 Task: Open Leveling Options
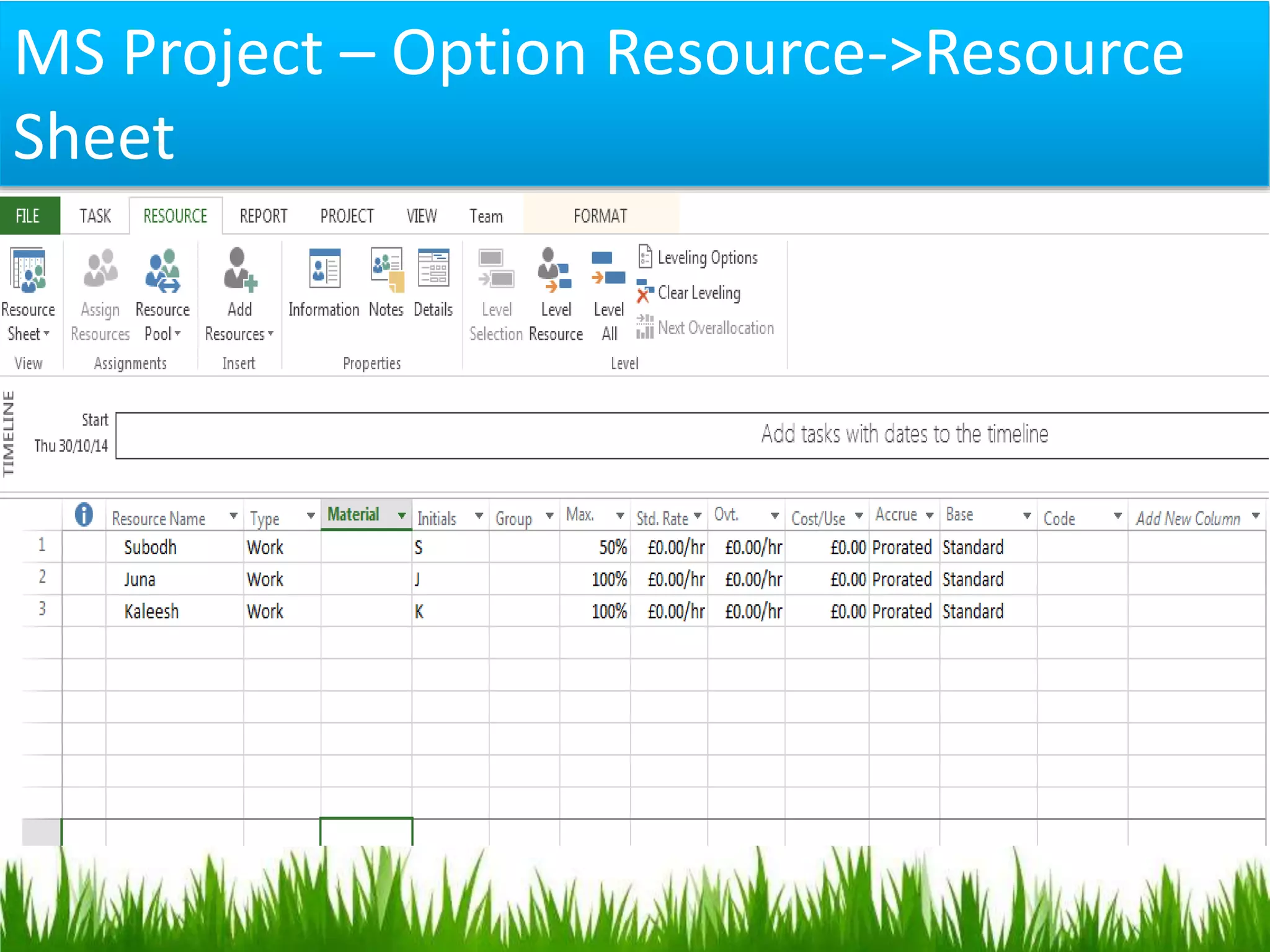pos(698,257)
